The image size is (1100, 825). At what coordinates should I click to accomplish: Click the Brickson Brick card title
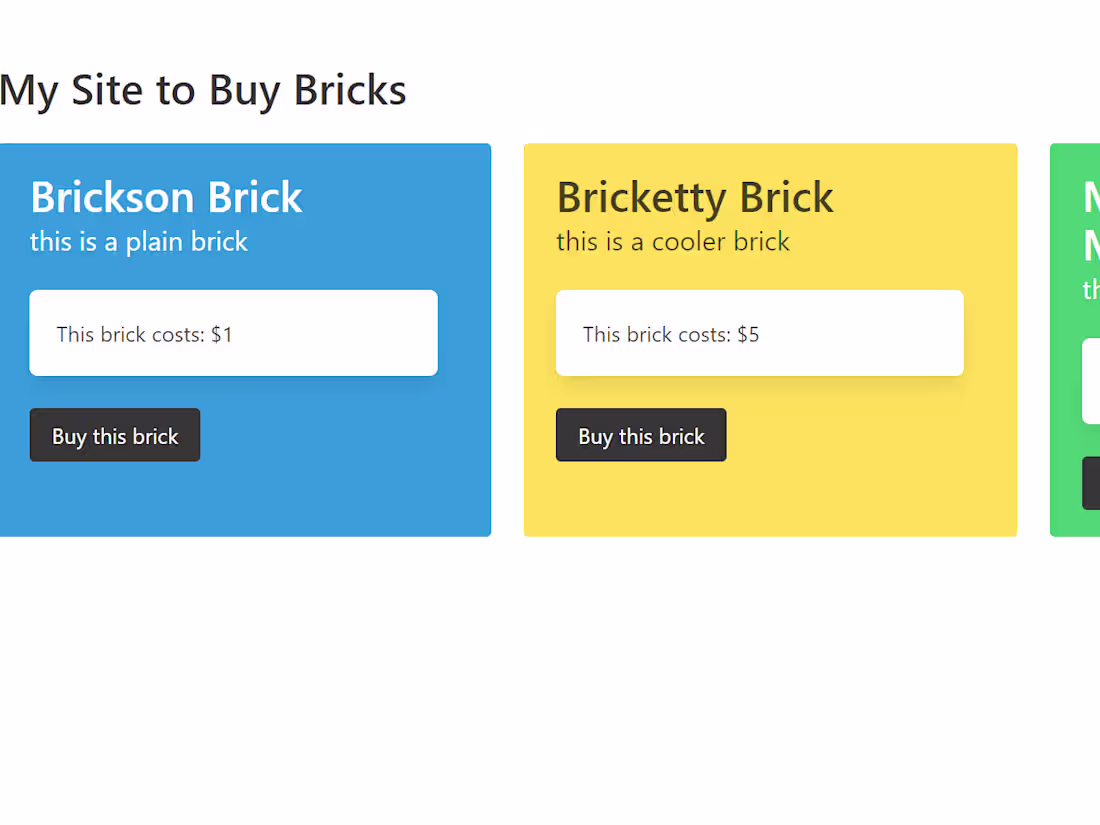click(165, 197)
